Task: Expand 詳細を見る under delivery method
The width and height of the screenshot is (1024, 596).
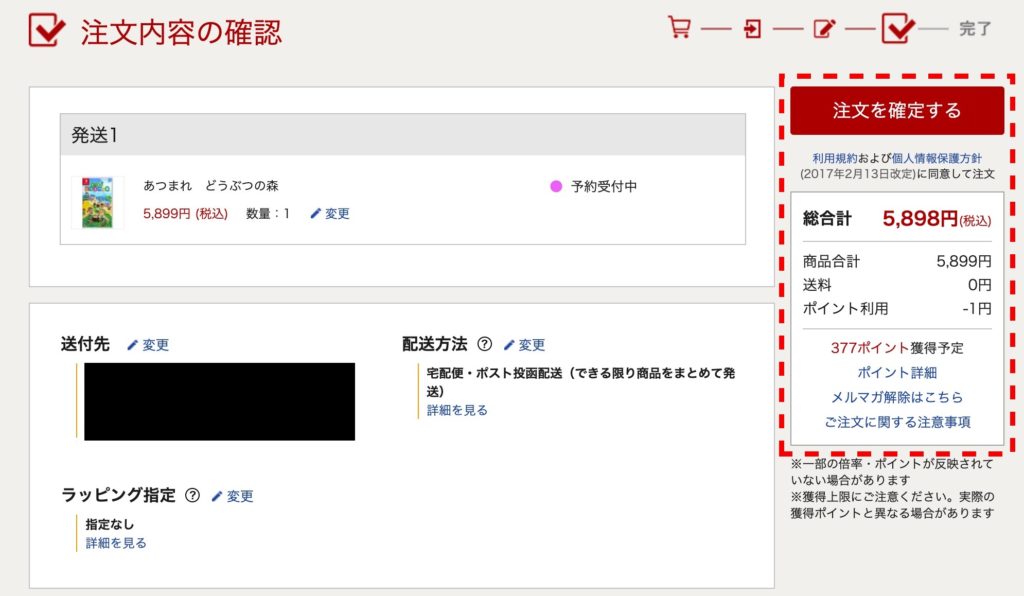Action: (x=457, y=410)
